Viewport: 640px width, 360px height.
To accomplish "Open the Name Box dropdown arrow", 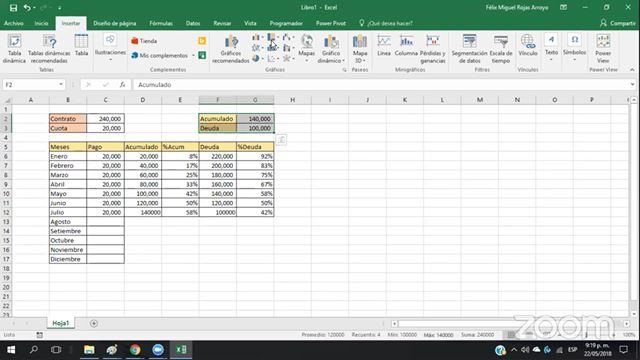I will (x=61, y=84).
